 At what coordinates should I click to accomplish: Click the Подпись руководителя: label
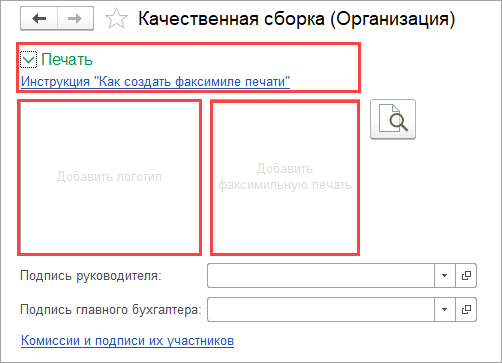(91, 276)
